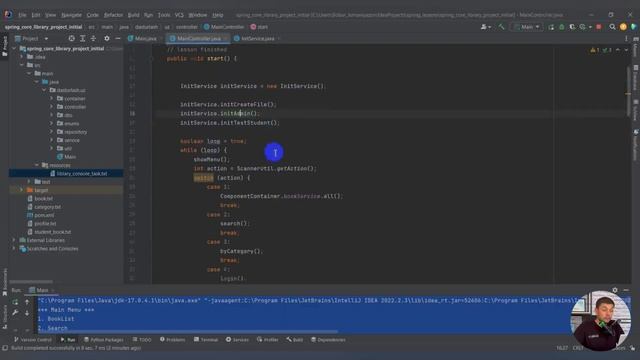Select the Main class in the project tree

(66, 157)
